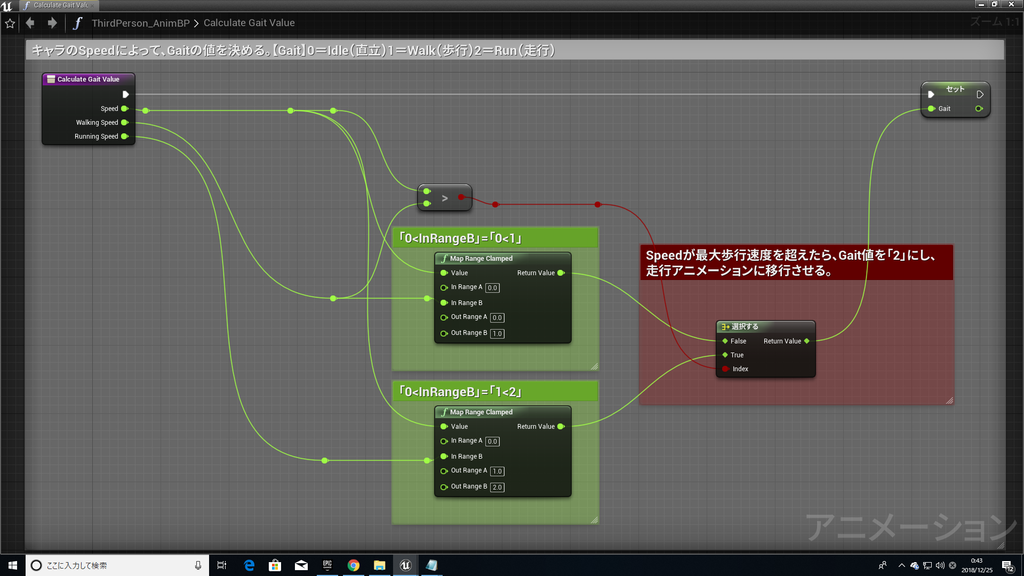
Task: Click the False pin on Select node
Action: [725, 341]
